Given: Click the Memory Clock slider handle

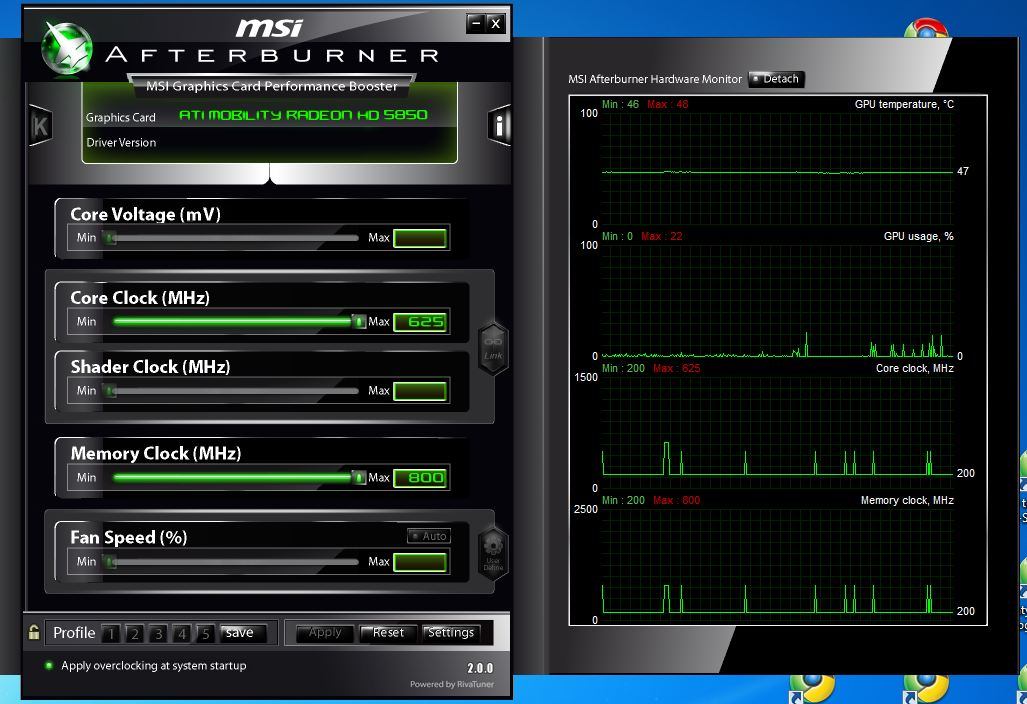Looking at the screenshot, I should (x=358, y=477).
